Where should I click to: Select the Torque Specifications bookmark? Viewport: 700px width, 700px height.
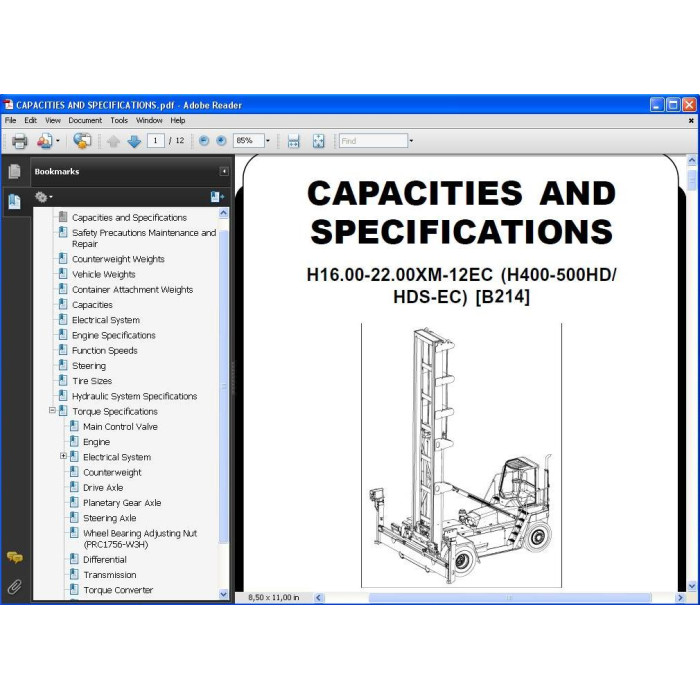coord(115,411)
